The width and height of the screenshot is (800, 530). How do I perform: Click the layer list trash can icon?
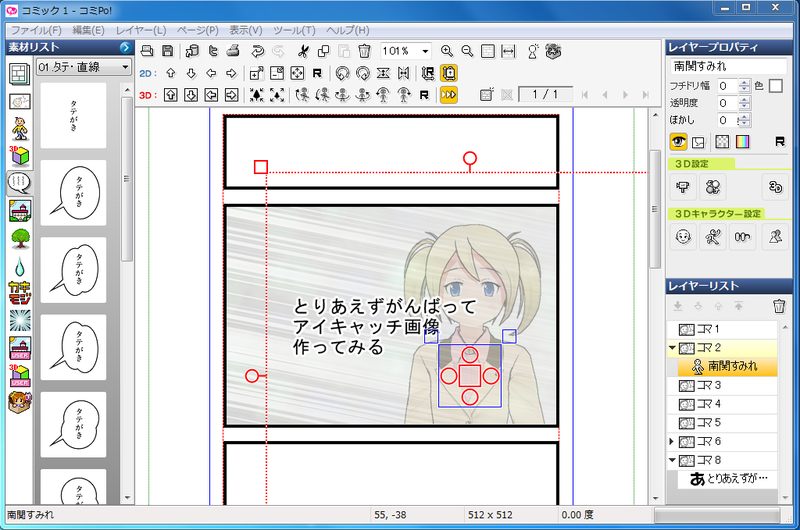(x=779, y=306)
